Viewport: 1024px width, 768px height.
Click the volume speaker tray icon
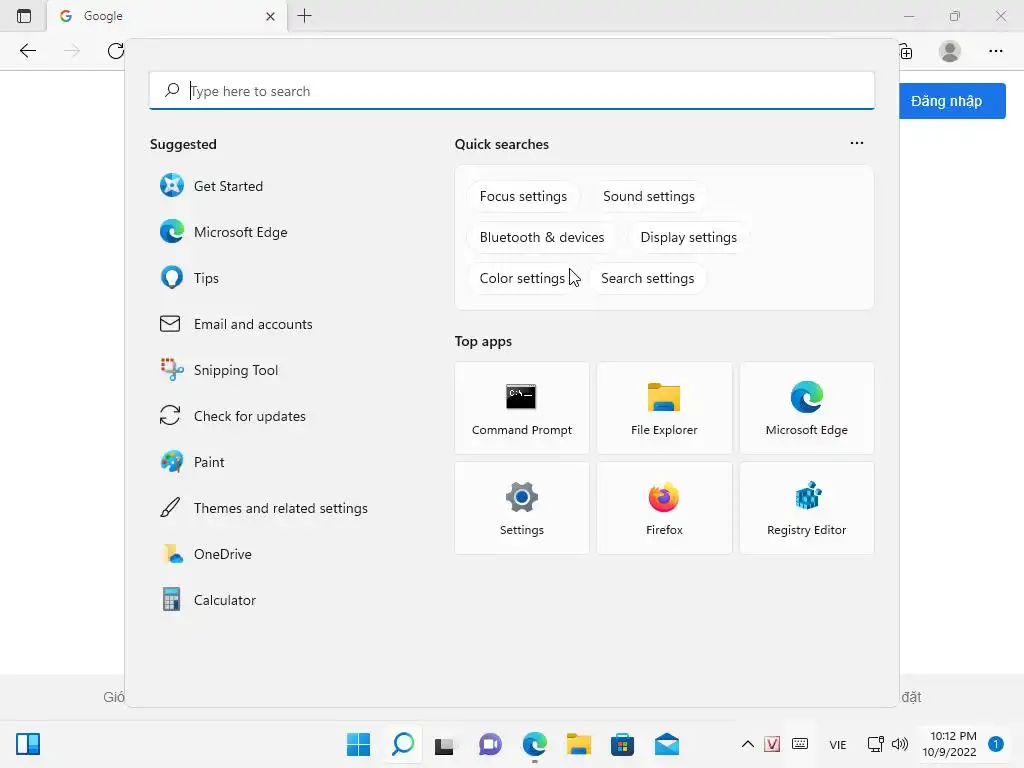(900, 744)
